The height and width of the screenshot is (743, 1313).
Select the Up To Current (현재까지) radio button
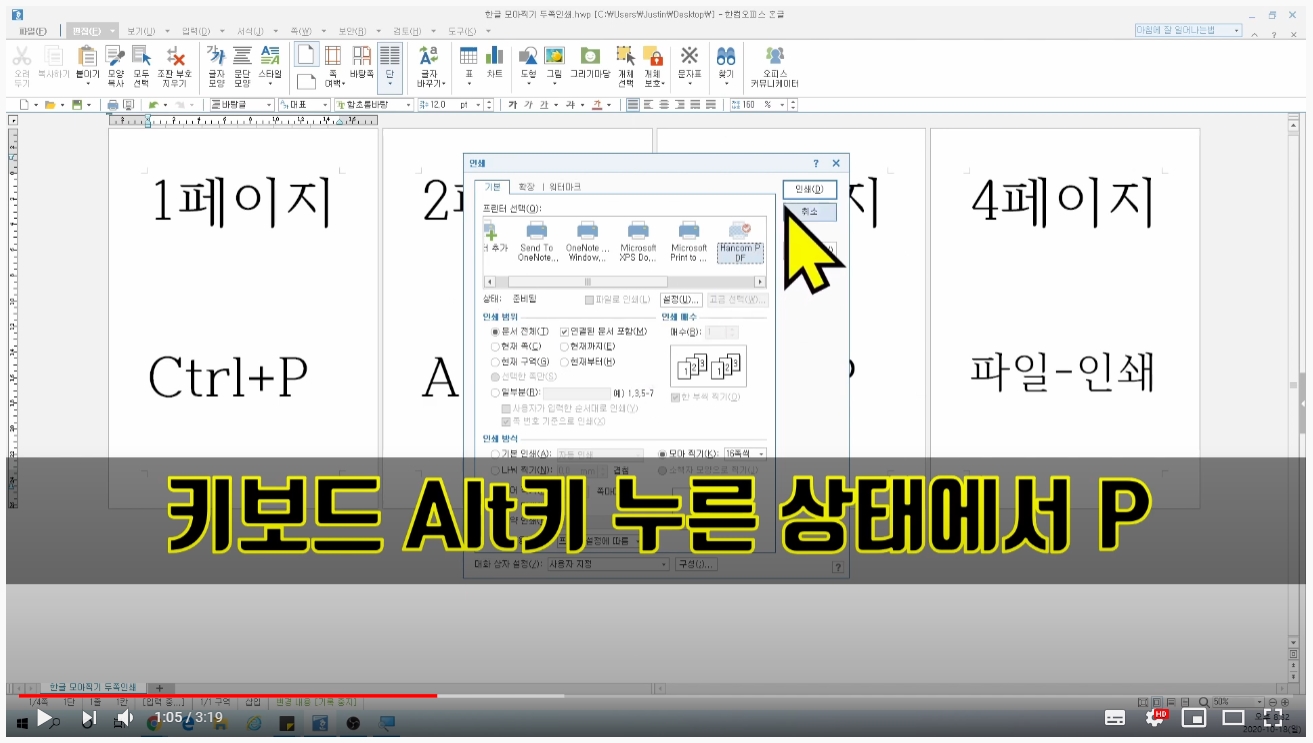click(565, 346)
